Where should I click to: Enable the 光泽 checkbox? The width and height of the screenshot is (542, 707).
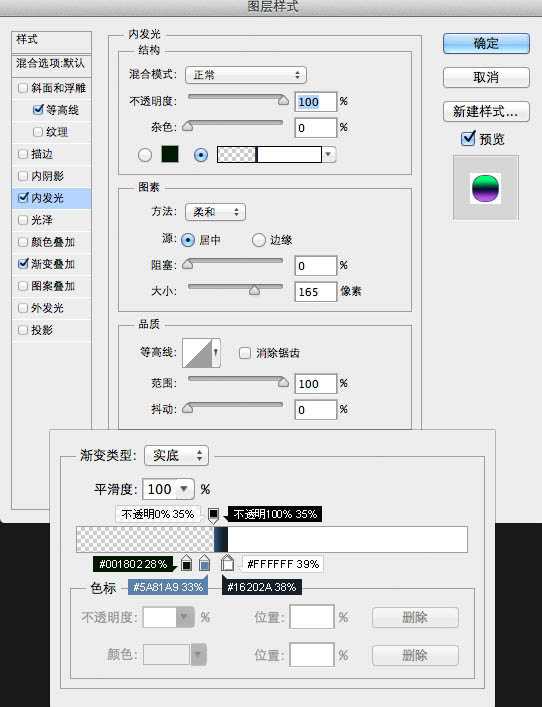coord(23,220)
